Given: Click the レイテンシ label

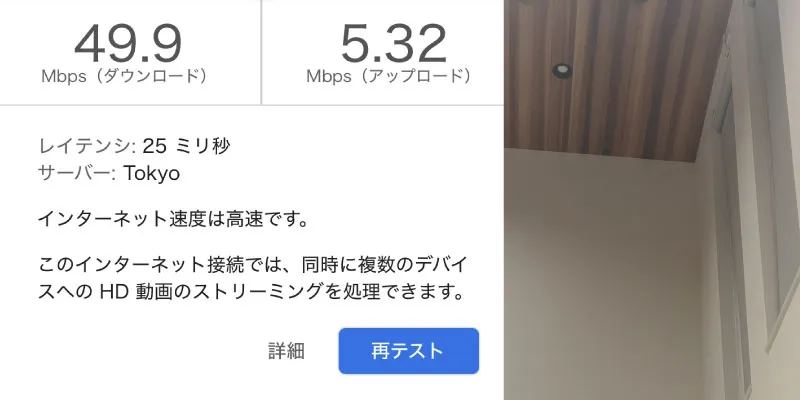Looking at the screenshot, I should (87, 146).
